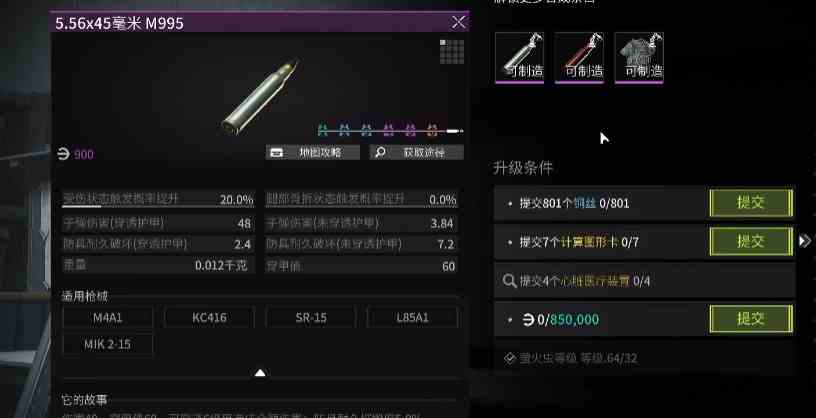Click the right double-arrow beside upgrade conditions
The image size is (816, 418).
tap(805, 240)
